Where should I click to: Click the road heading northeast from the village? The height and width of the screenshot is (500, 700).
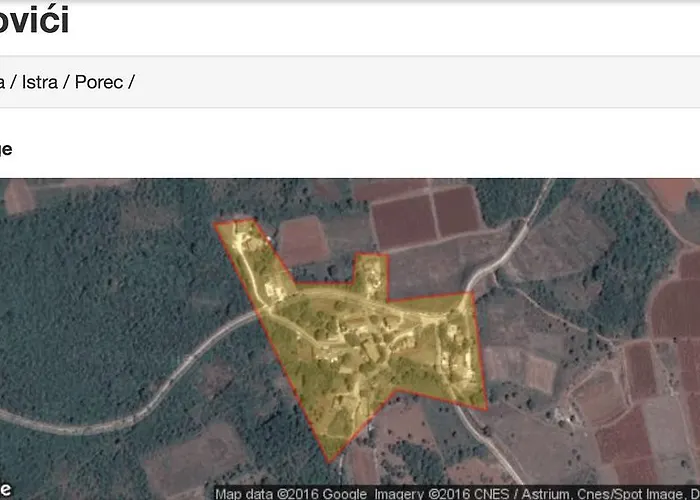point(510,245)
